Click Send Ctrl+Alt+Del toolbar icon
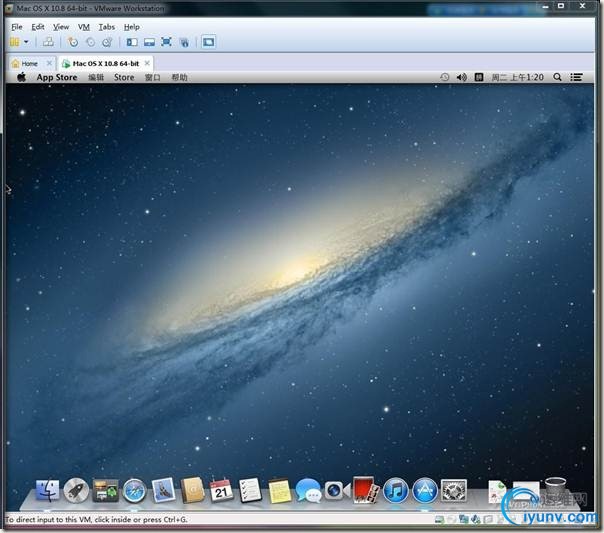Viewport: 604px width, 533px height. 48,42
